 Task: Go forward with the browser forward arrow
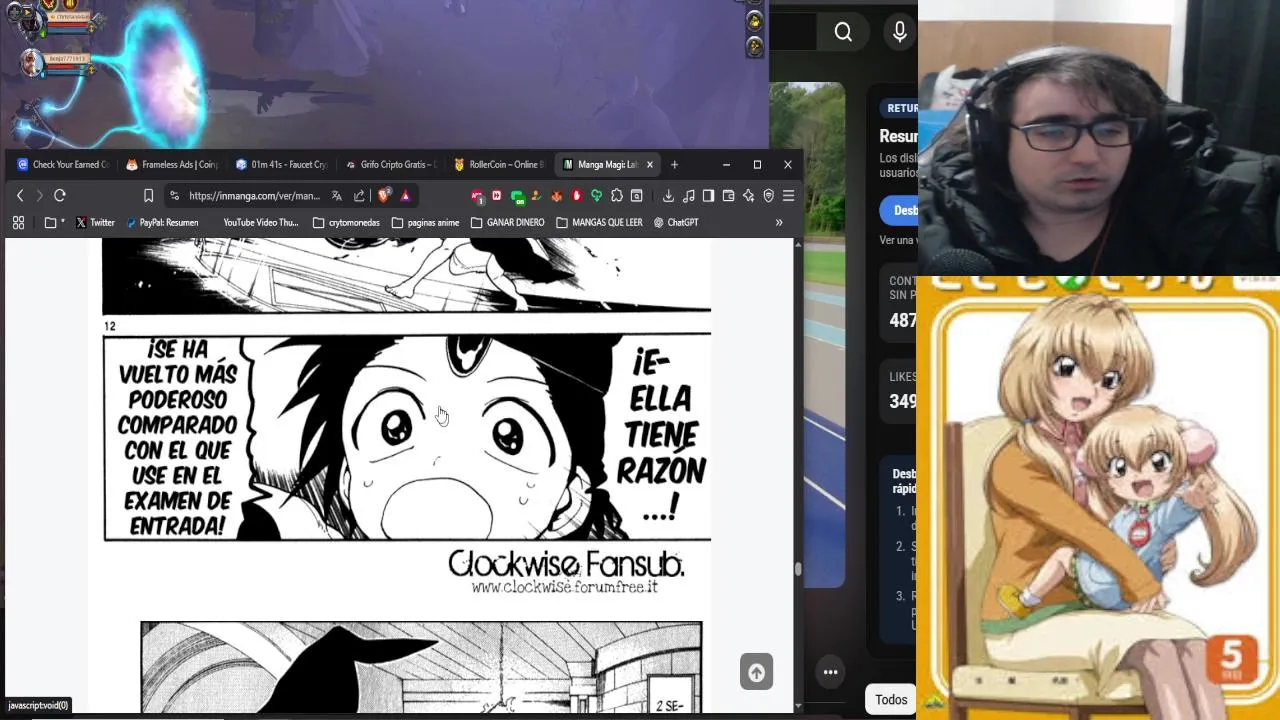pyautogui.click(x=39, y=196)
